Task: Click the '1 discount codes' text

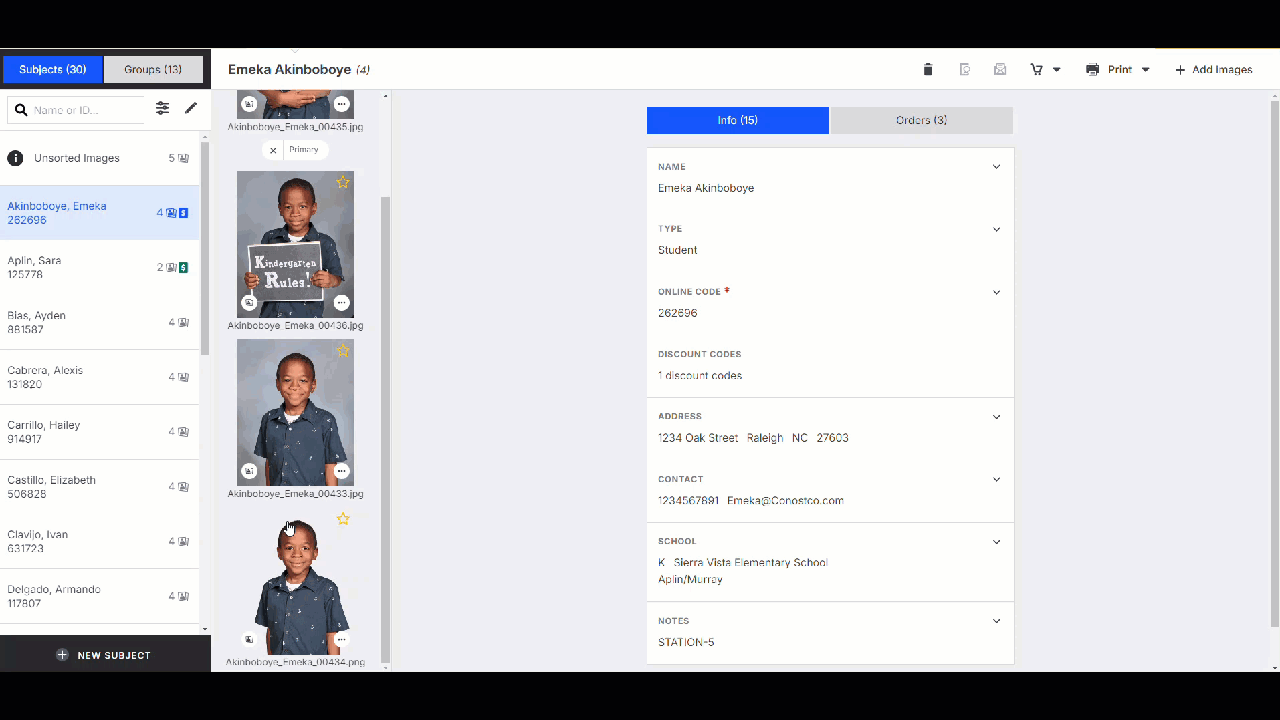Action: (700, 376)
